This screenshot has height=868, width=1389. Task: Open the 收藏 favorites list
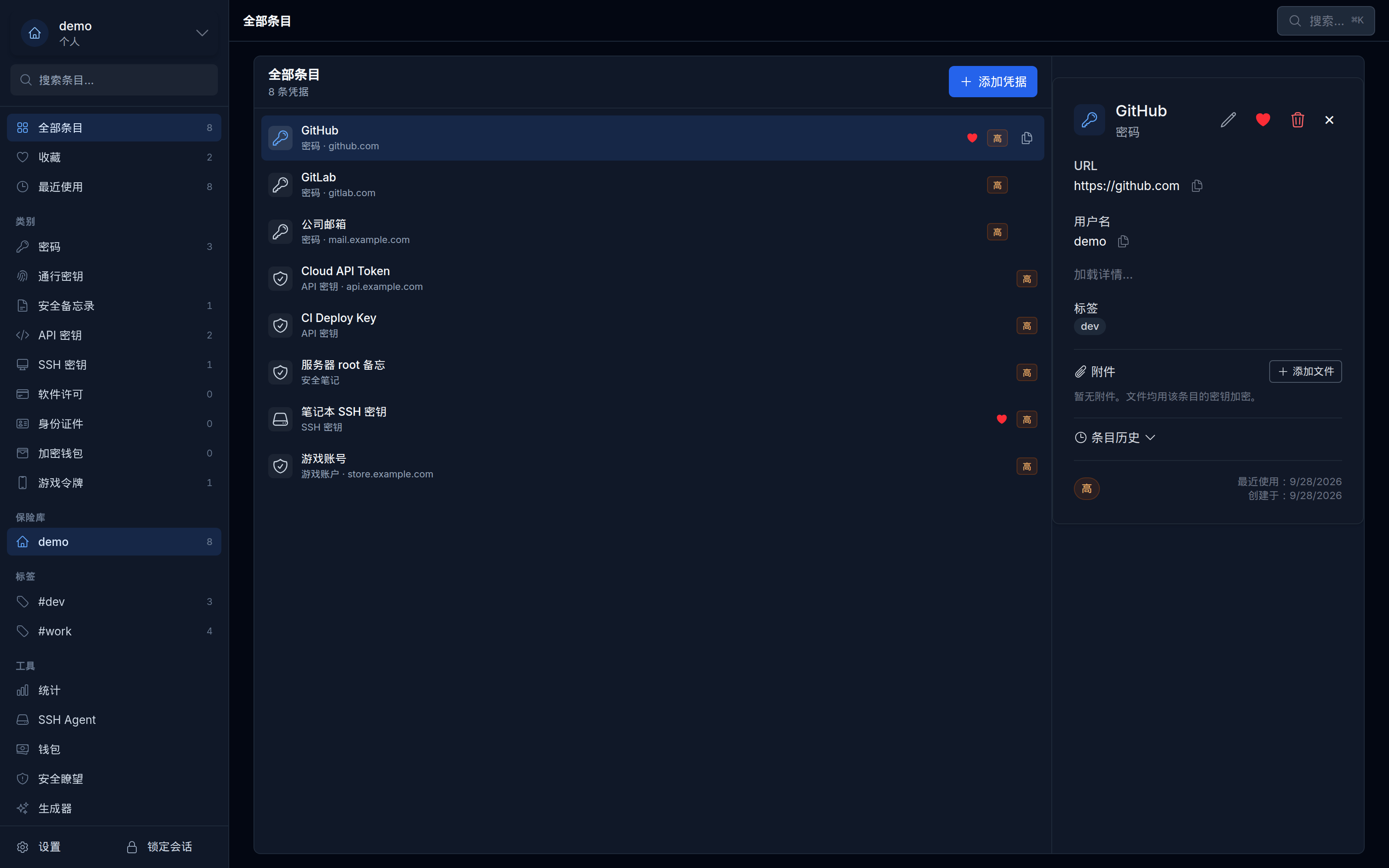[114, 157]
